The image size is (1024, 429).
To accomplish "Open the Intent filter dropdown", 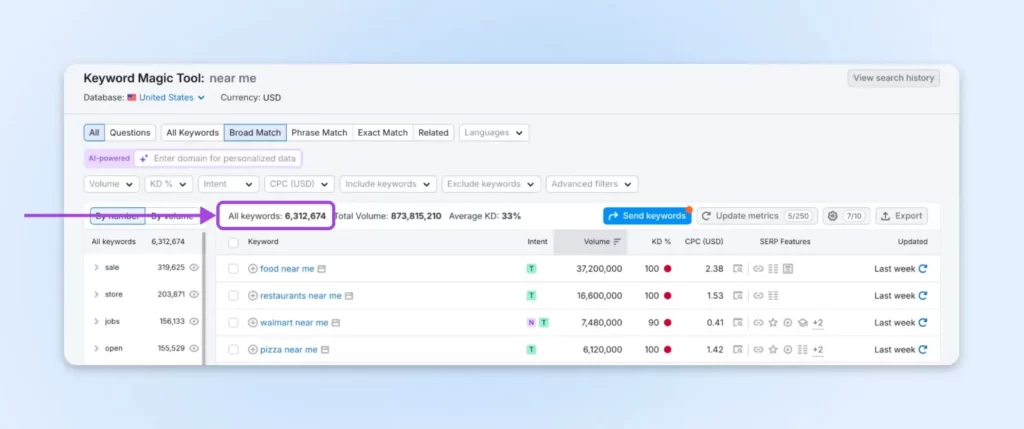I will coord(229,184).
